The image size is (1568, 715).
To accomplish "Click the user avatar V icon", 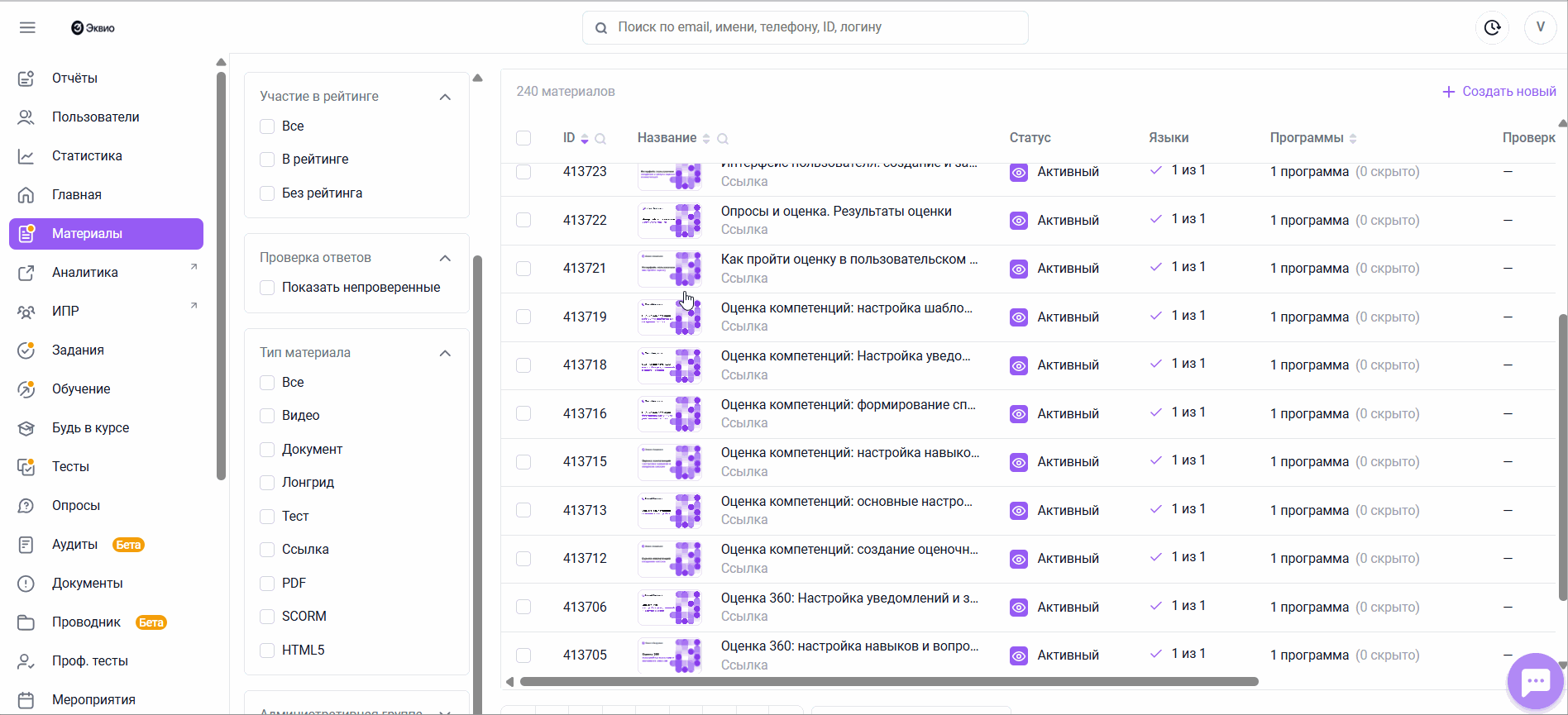I will [x=1540, y=27].
